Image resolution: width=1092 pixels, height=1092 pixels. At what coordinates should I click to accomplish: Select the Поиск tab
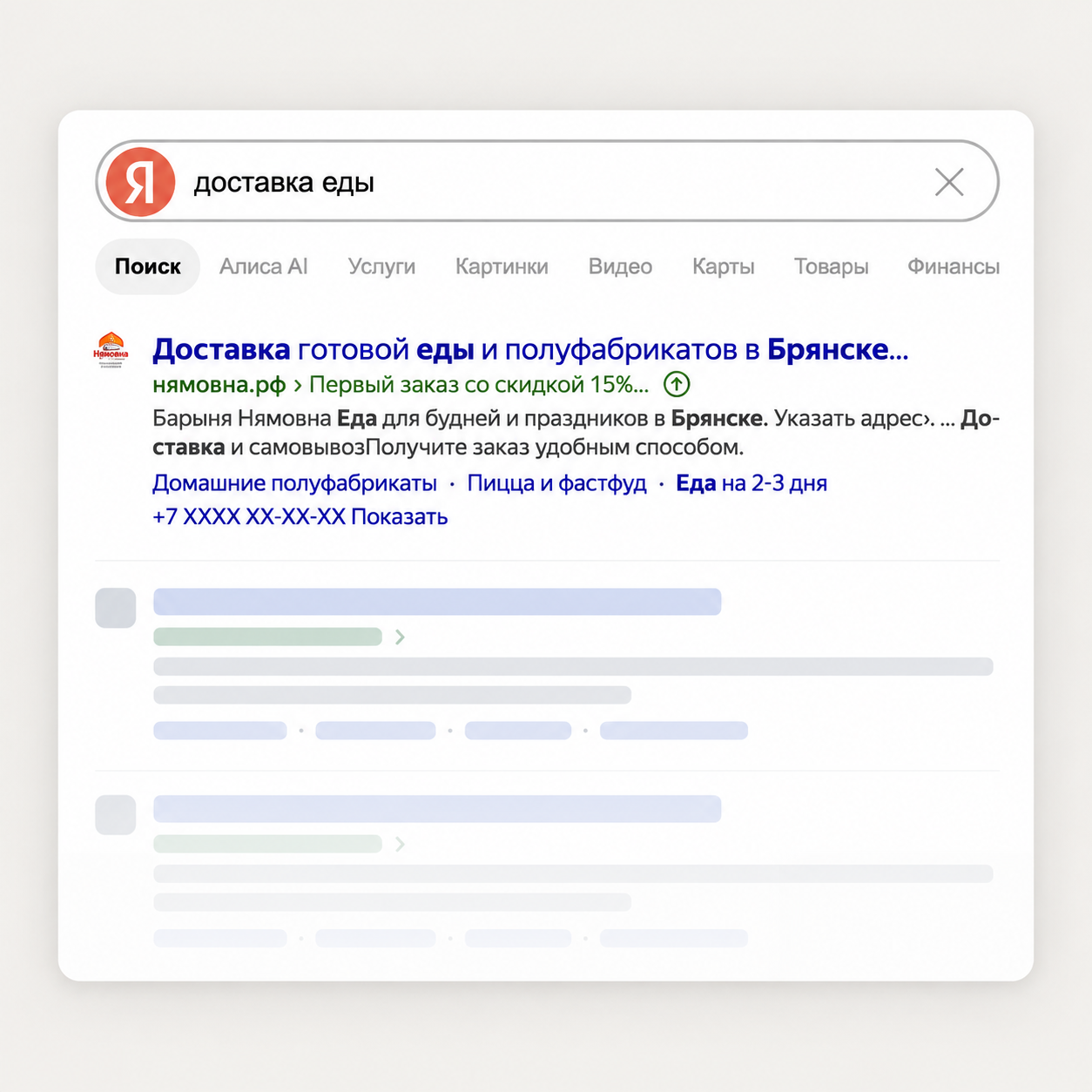coord(148,266)
